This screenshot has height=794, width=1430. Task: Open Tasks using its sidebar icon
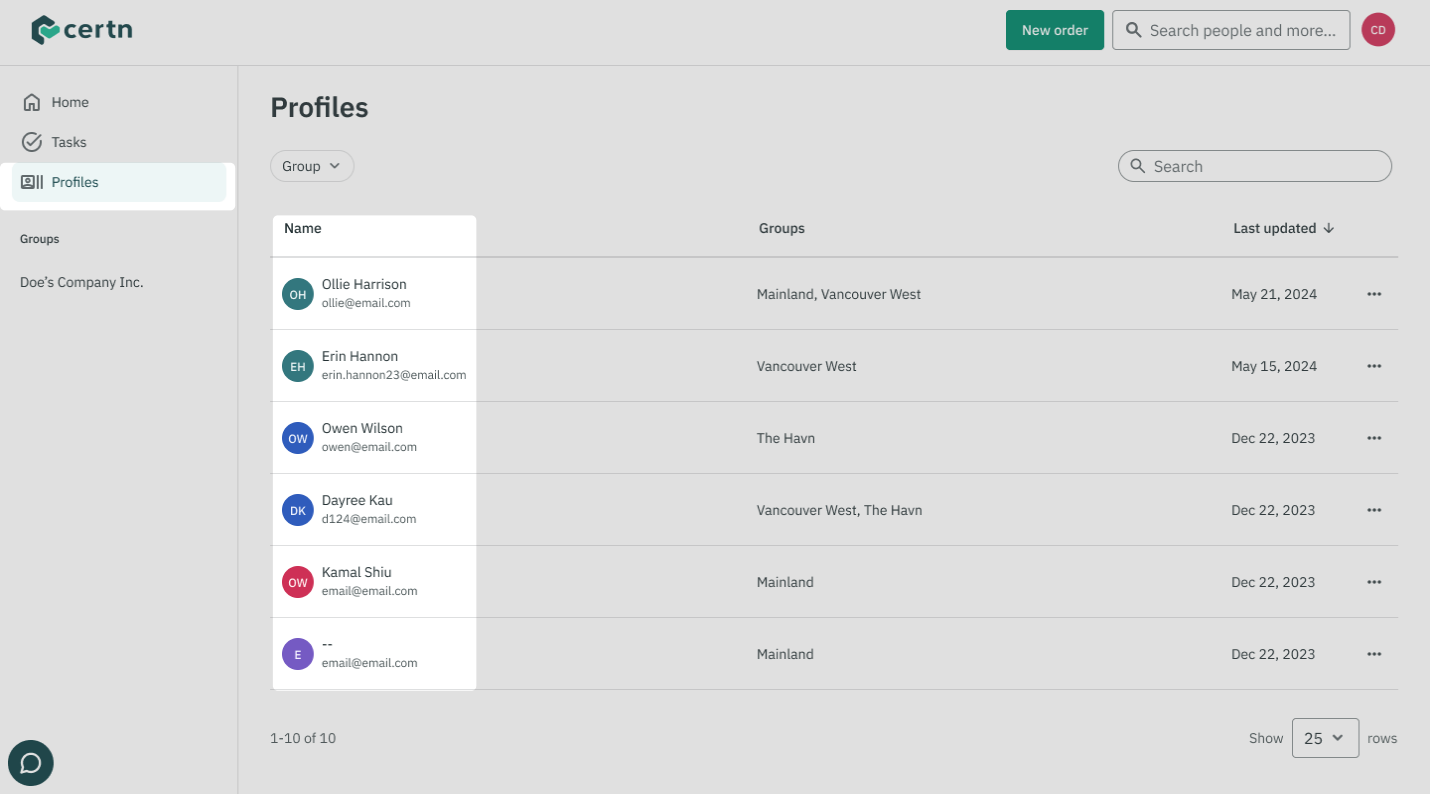pyautogui.click(x=31, y=142)
